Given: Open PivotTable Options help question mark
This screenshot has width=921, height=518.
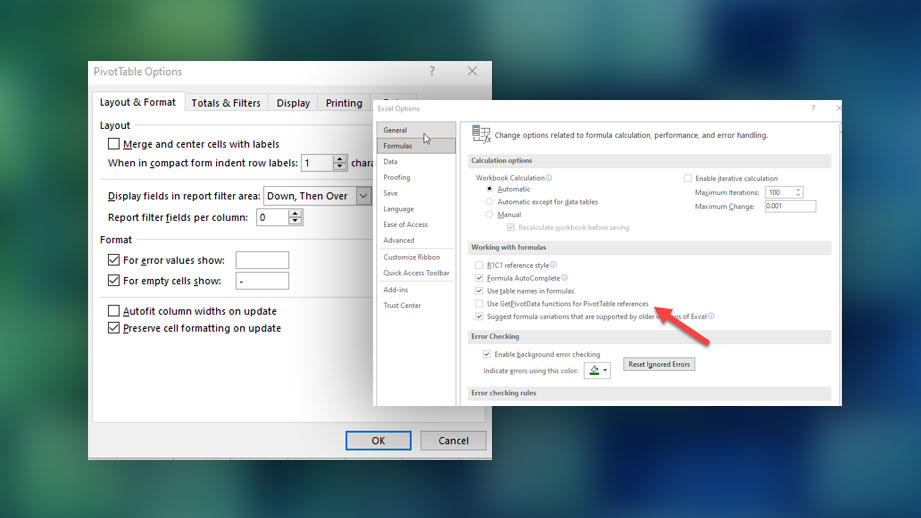Looking at the screenshot, I should click(x=432, y=71).
